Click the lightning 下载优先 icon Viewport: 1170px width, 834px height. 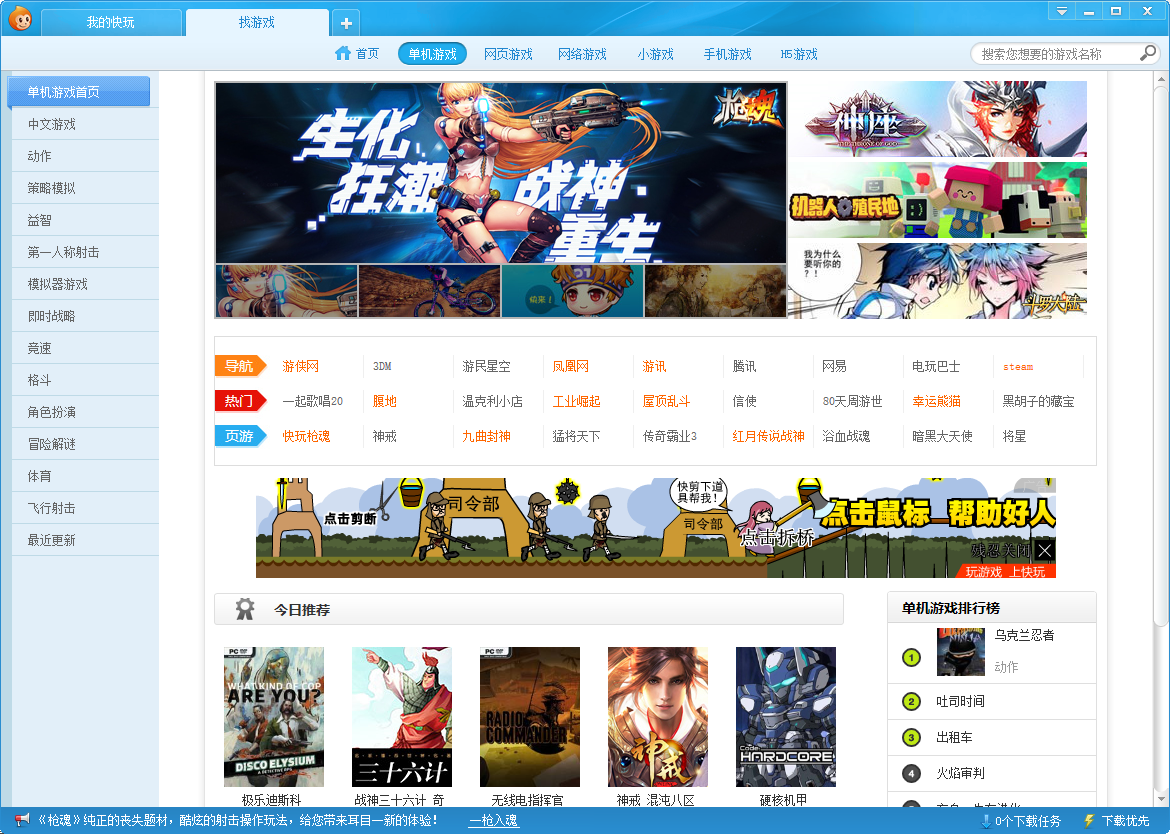click(x=1089, y=821)
